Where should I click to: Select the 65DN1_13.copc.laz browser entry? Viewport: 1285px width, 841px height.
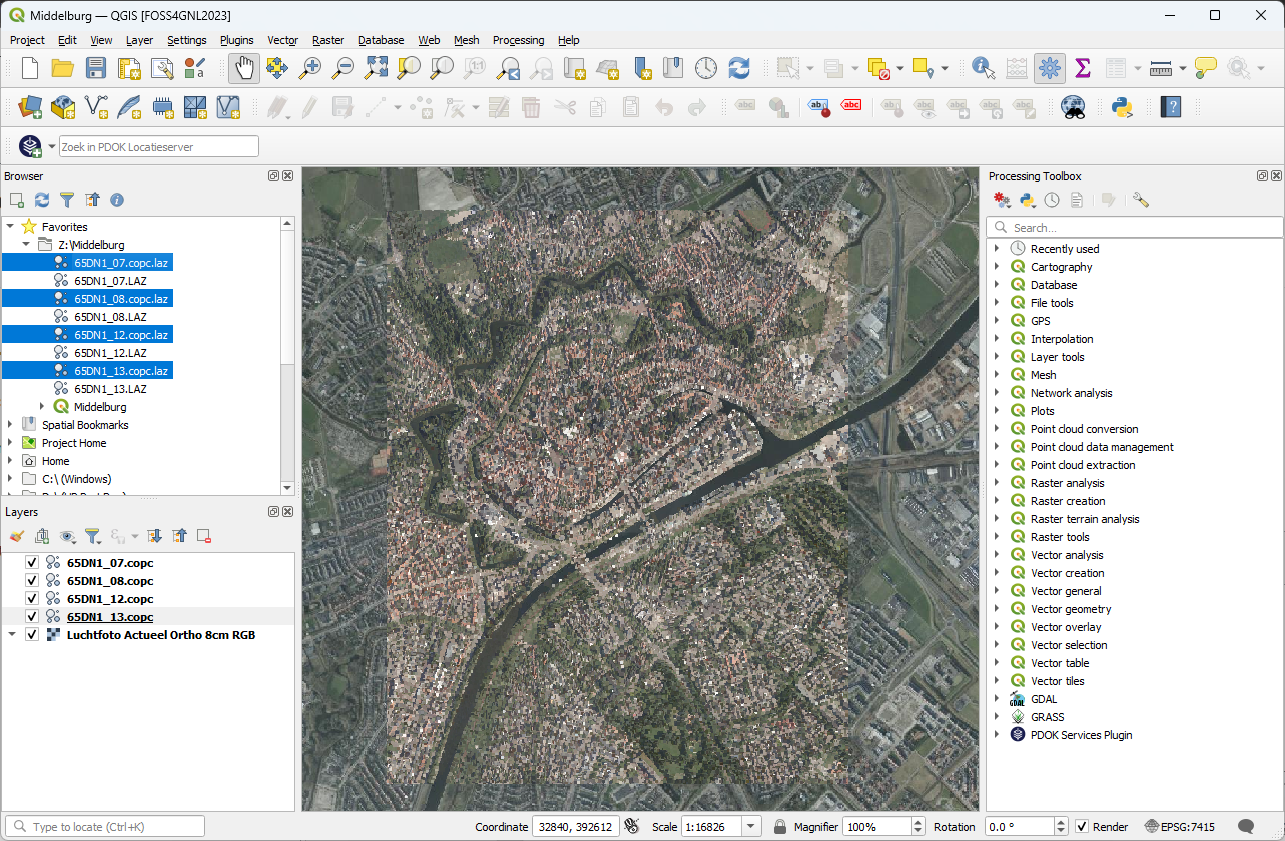(118, 370)
